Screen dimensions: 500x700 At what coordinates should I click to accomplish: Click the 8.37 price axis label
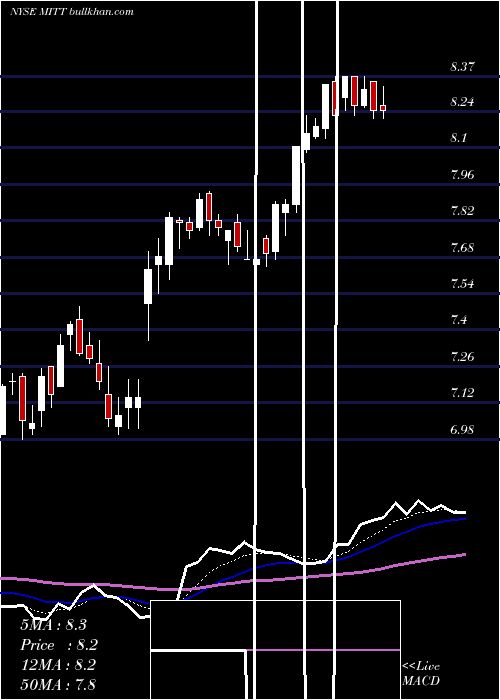point(462,67)
